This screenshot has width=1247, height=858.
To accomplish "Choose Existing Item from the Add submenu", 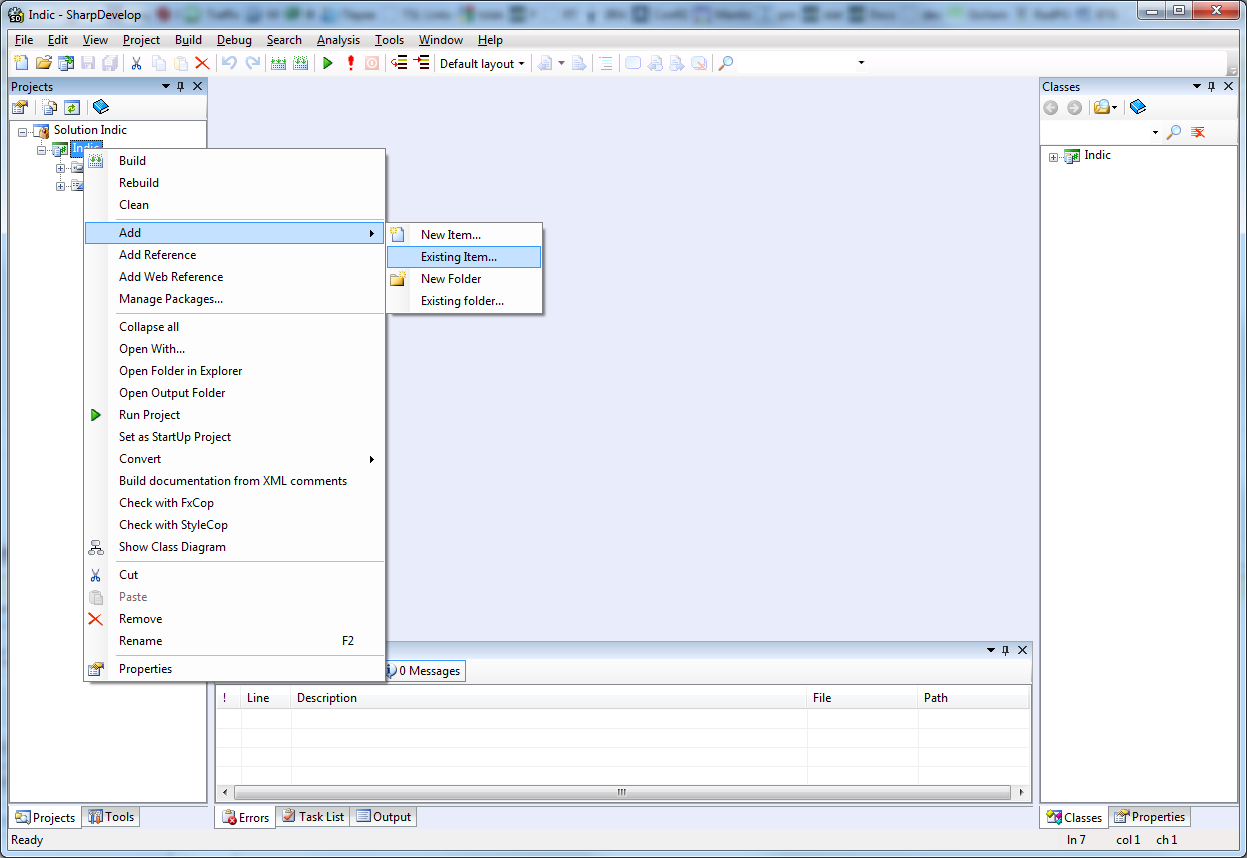I will click(x=458, y=257).
